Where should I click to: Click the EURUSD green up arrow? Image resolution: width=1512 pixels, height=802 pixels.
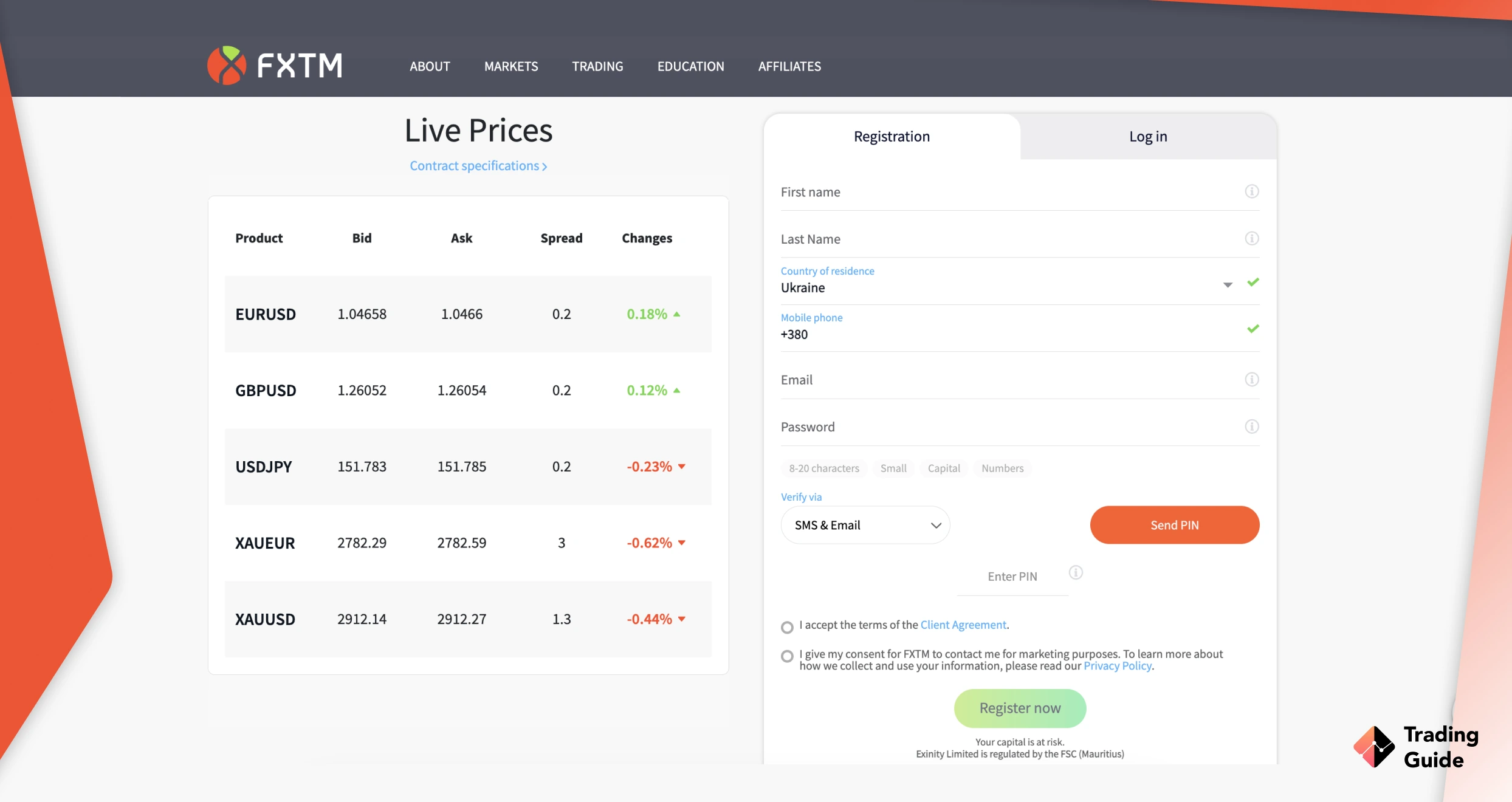(676, 314)
